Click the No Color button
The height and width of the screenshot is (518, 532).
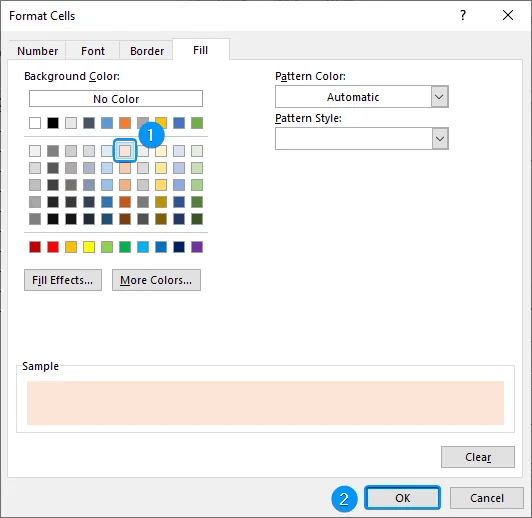116,99
